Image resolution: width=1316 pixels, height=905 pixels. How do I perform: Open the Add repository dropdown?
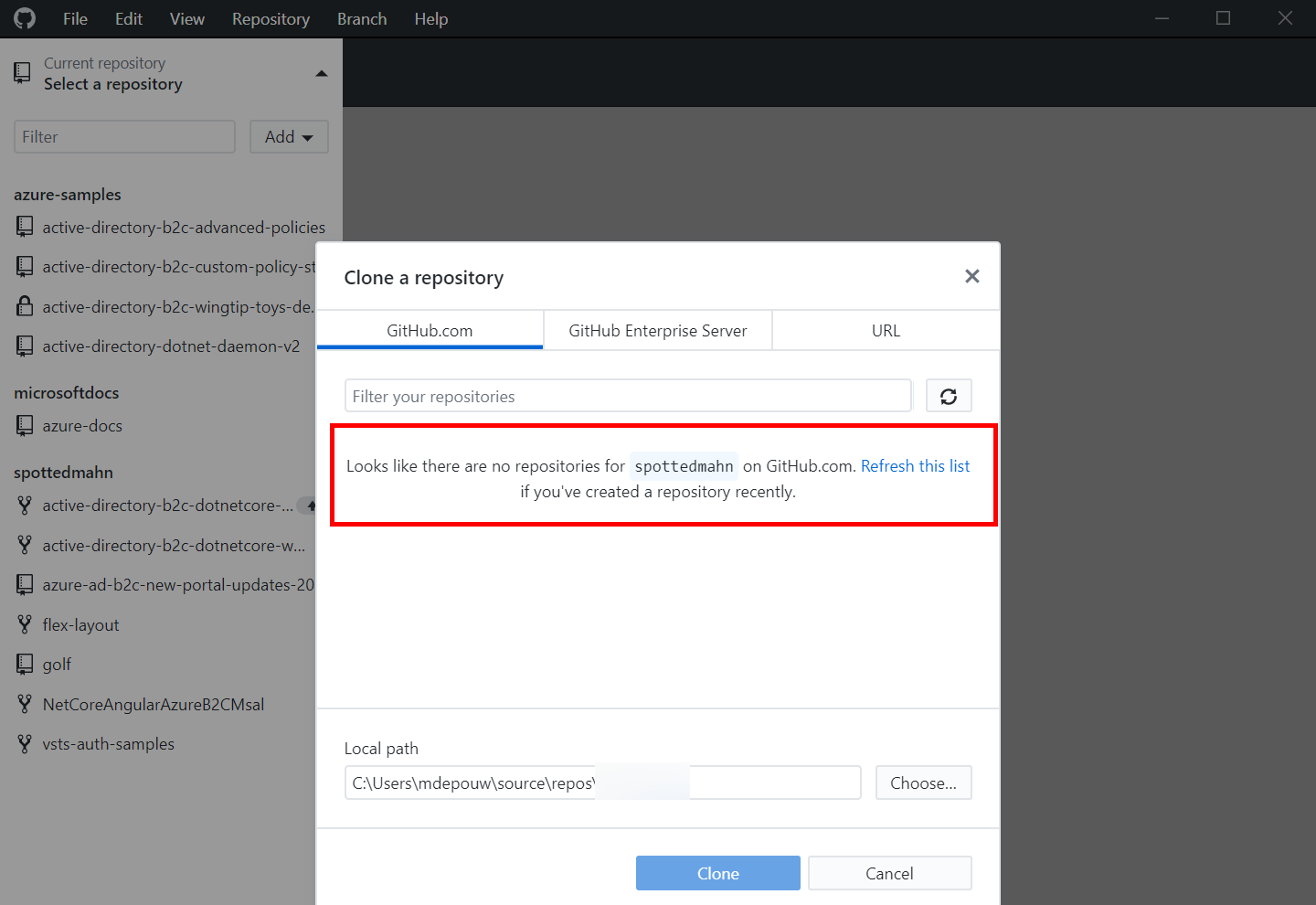[289, 136]
